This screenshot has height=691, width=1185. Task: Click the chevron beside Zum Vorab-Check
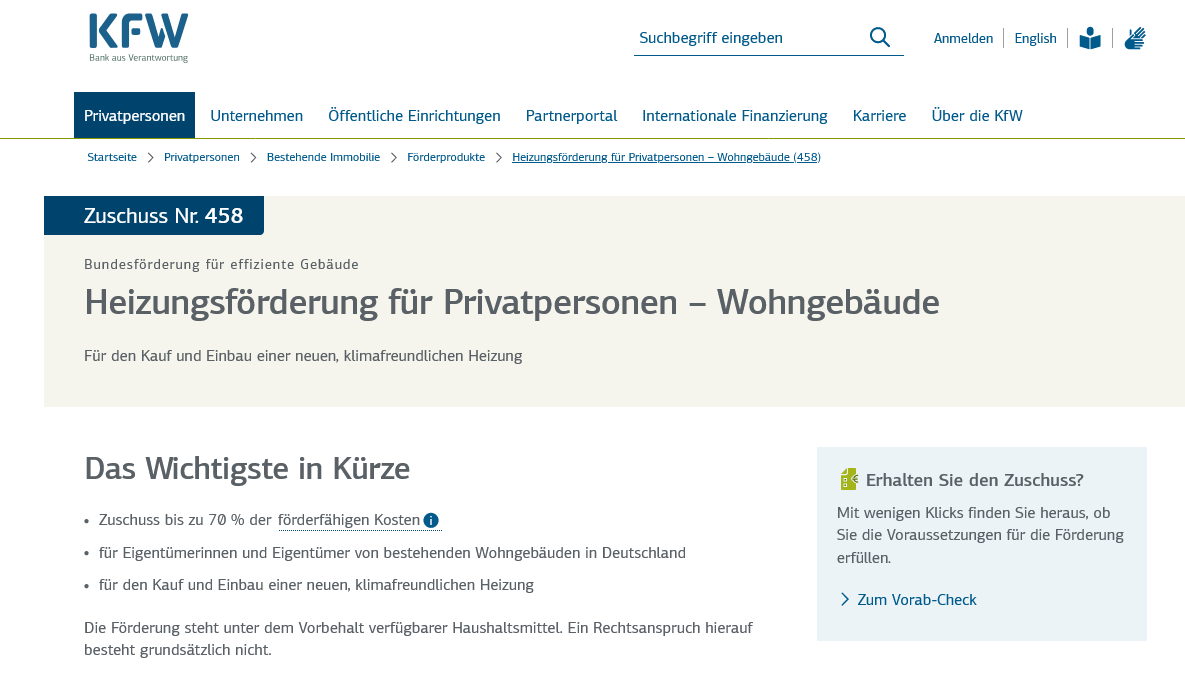tap(844, 599)
